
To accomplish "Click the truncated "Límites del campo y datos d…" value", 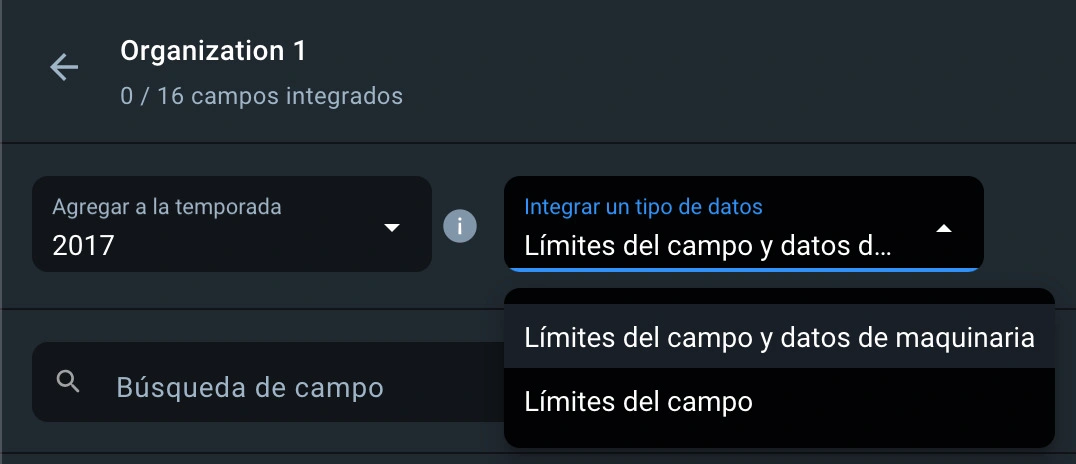I will point(706,245).
